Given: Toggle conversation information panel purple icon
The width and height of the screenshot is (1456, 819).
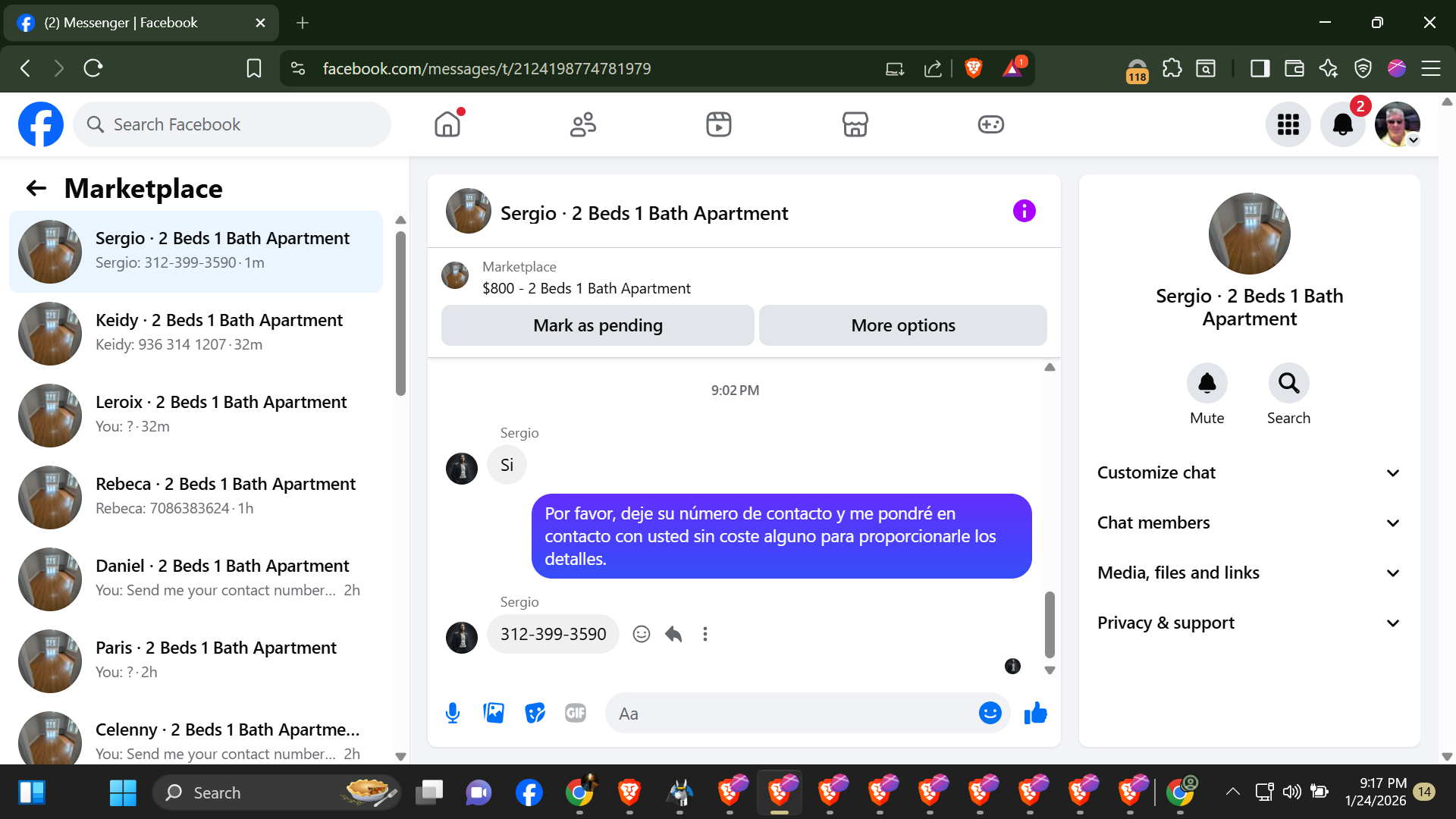Looking at the screenshot, I should (x=1024, y=212).
